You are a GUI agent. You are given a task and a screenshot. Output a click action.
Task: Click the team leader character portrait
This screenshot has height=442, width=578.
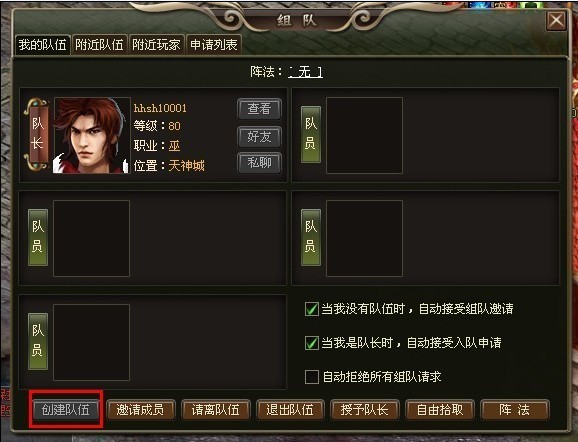92,135
